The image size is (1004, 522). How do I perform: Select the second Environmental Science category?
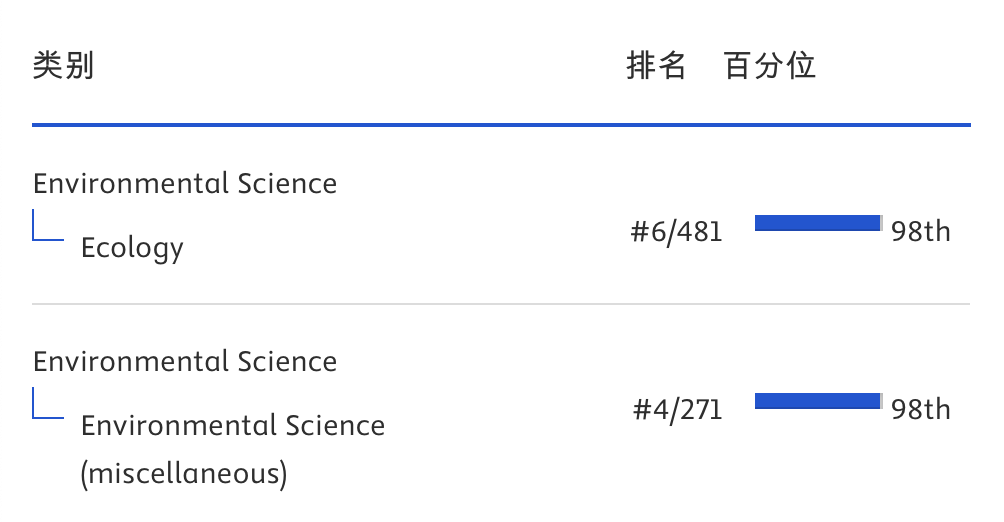click(x=185, y=362)
